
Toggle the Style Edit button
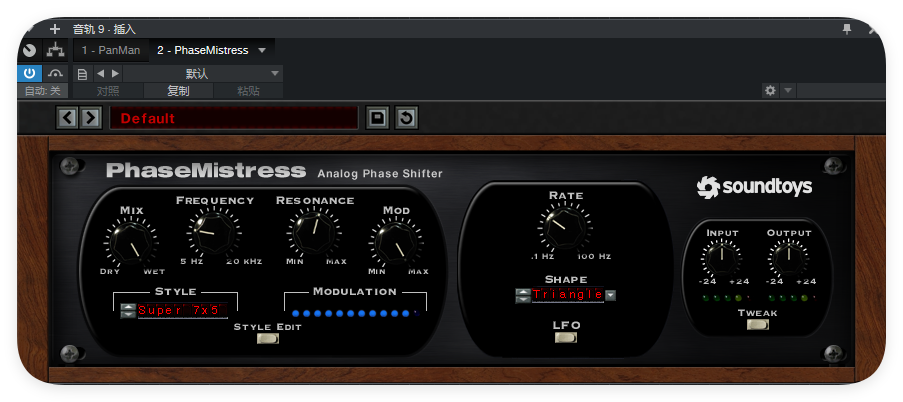click(x=268, y=338)
